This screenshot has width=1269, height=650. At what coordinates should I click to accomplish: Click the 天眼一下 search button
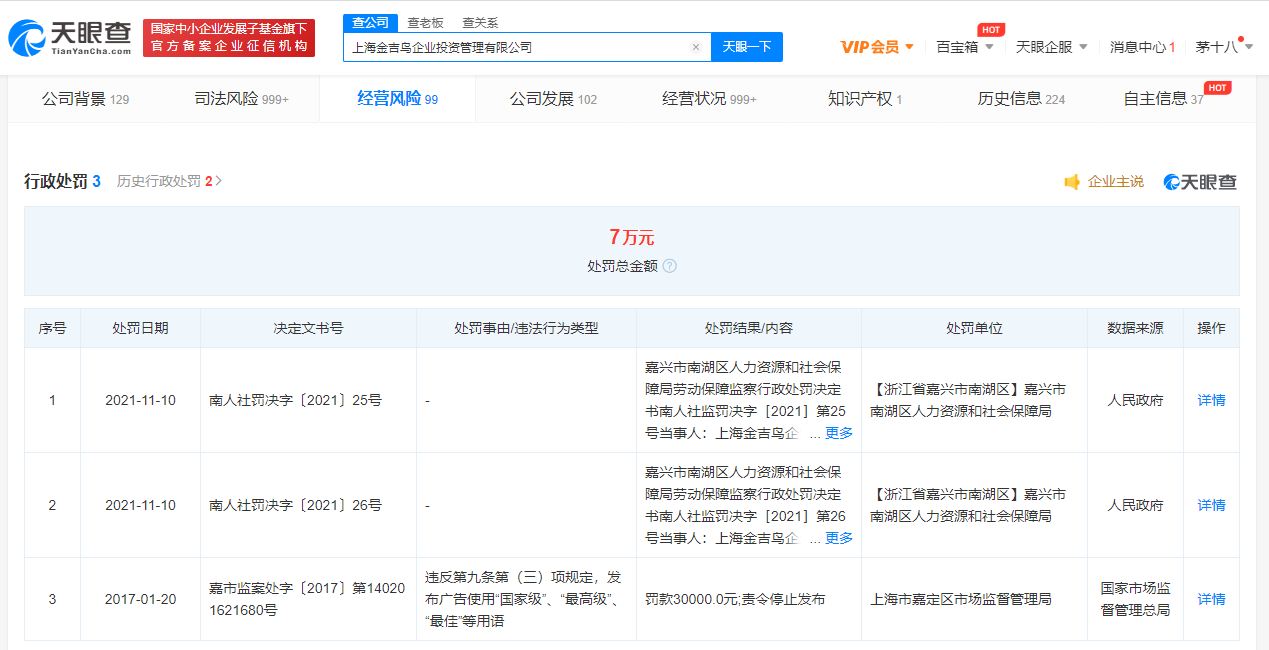(x=747, y=47)
